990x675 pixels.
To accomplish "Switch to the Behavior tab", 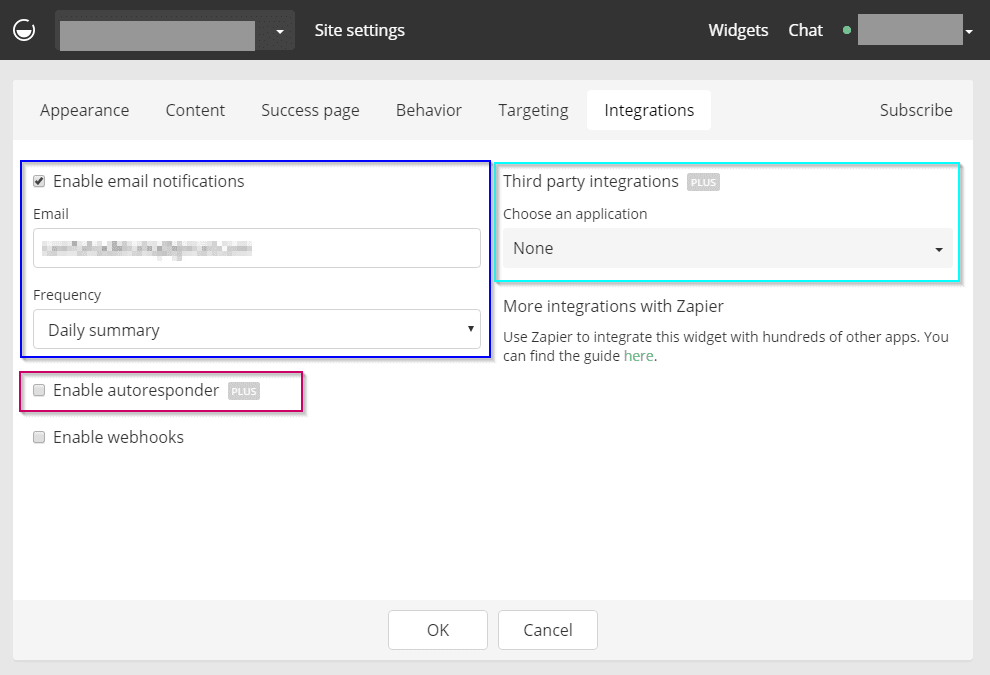I will click(428, 110).
